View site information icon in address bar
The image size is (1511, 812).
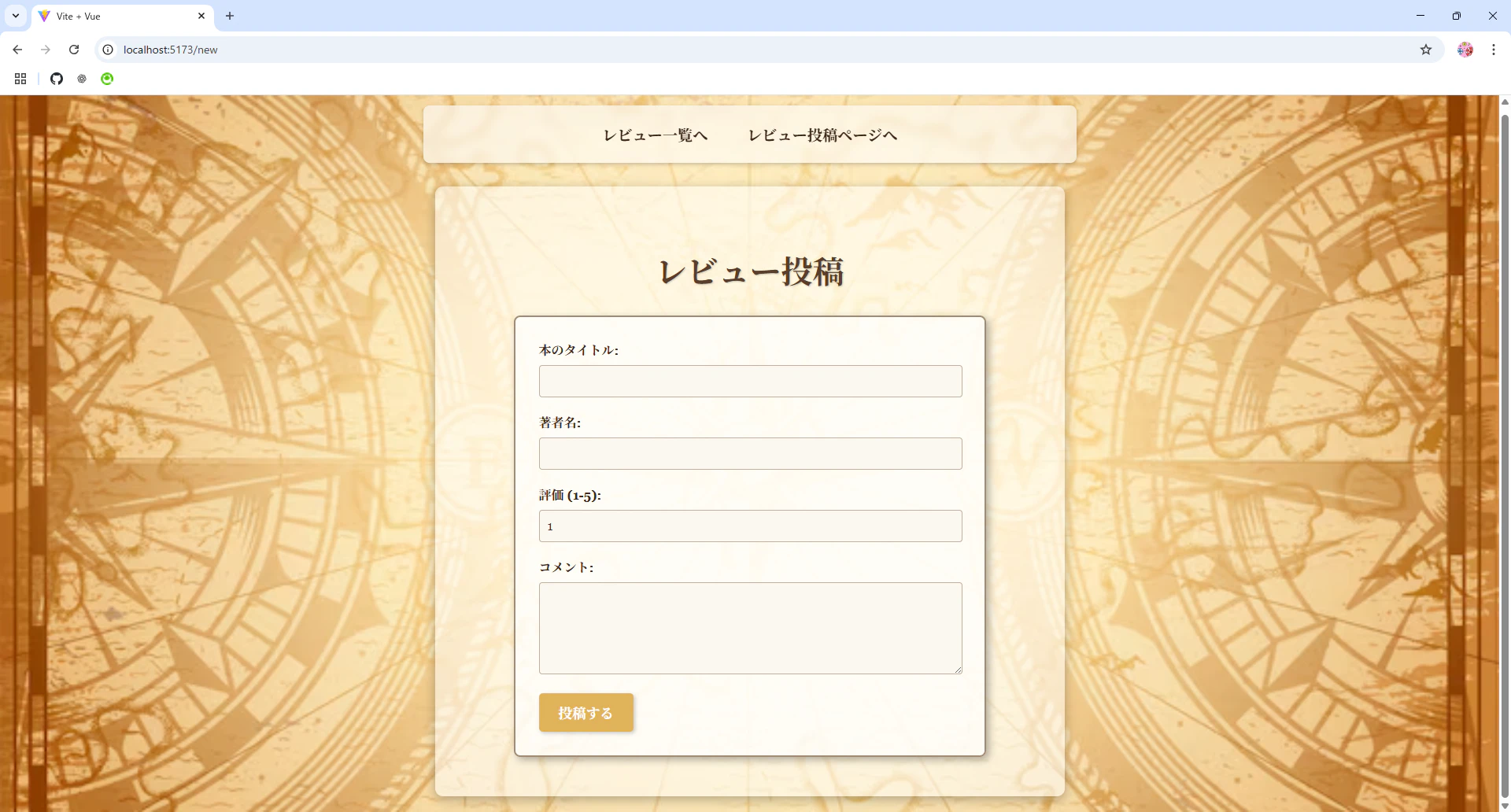pos(108,50)
